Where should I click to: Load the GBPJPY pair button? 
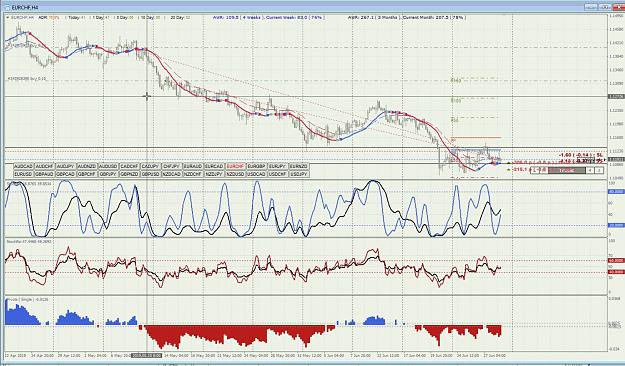108,174
